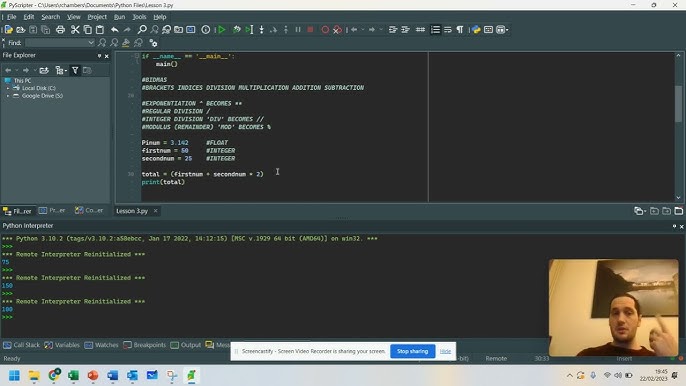The image size is (686, 386).
Task: Expand the Local Disk (C:) node
Action: 8,88
